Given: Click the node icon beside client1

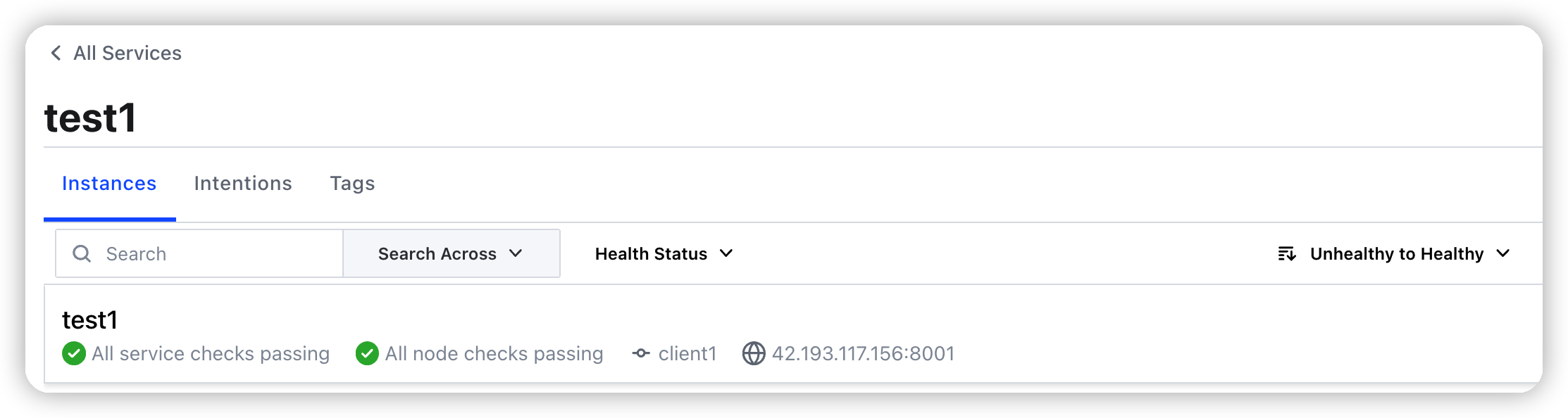Looking at the screenshot, I should point(641,353).
